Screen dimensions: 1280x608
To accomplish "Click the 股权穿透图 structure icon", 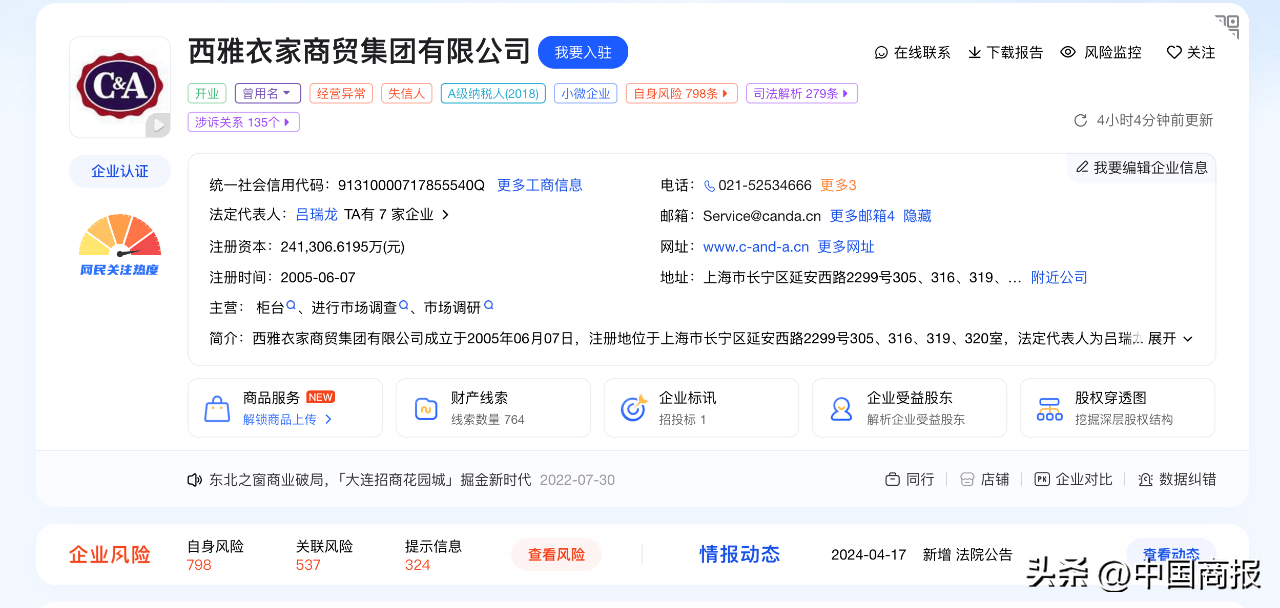I will pos(1049,408).
